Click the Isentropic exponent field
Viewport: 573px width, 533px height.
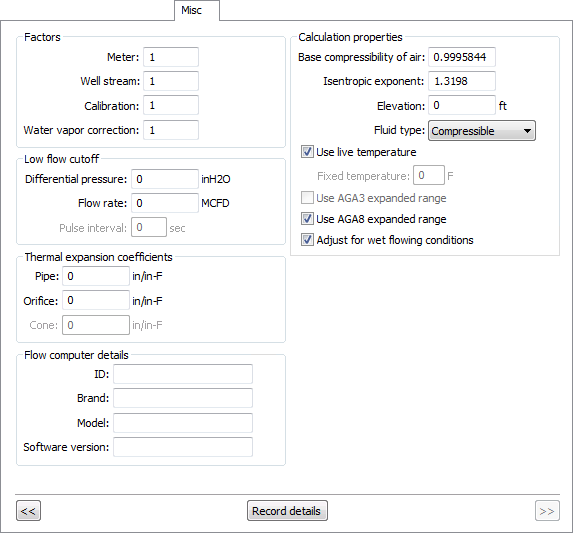462,81
